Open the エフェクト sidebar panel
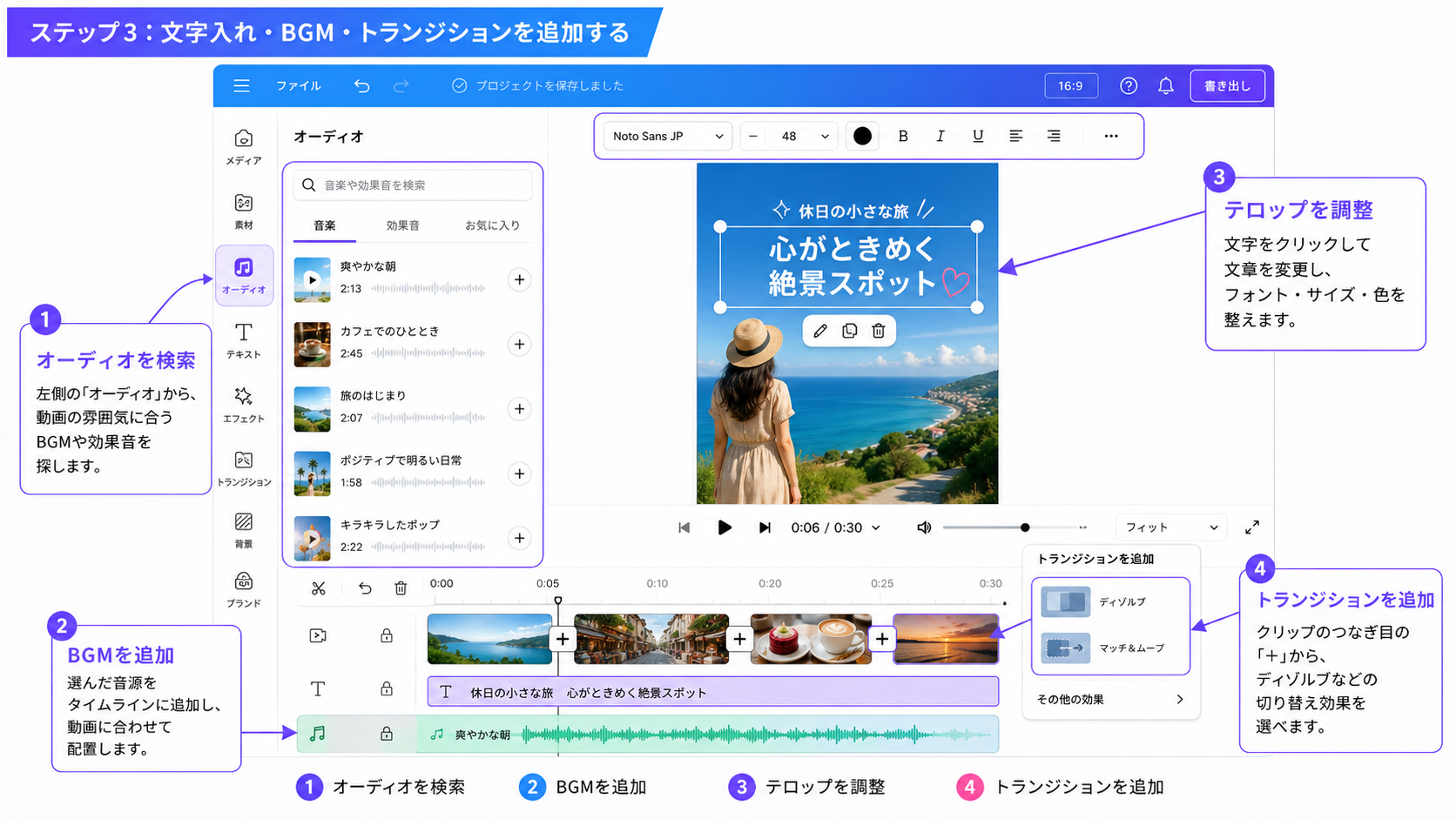1456x819 pixels. 244,405
